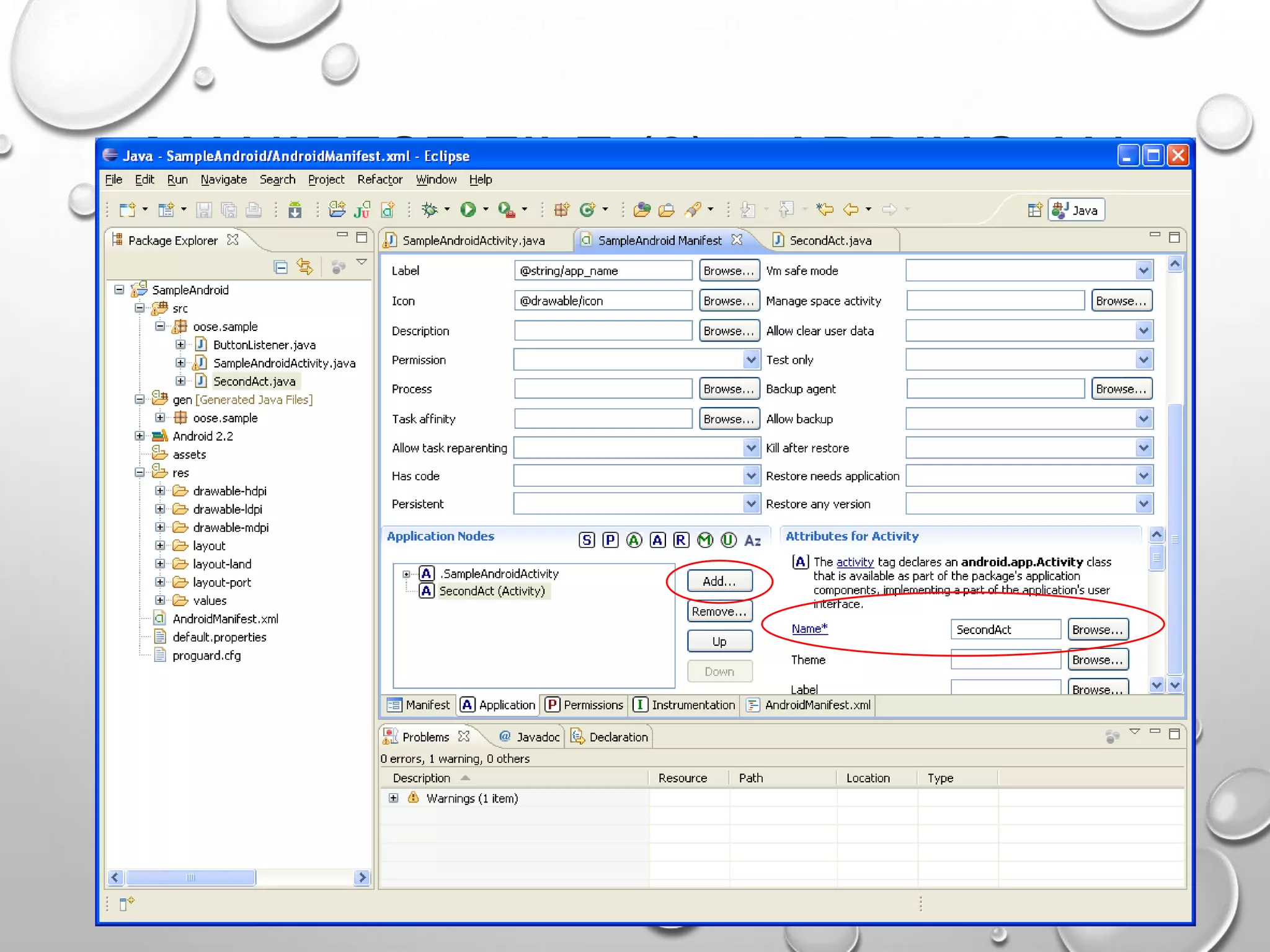Open the Vm safe mode dropdown
The image size is (1270, 952).
1144,270
